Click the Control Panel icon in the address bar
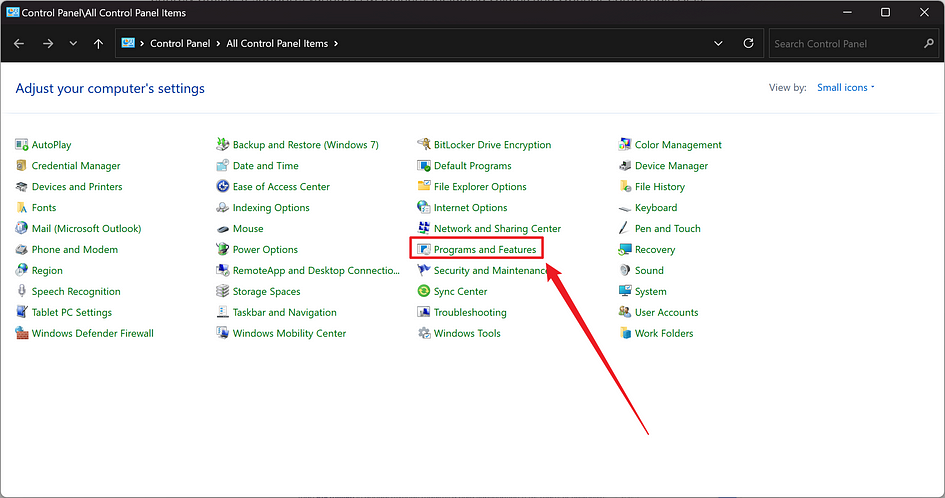This screenshot has width=945, height=498. point(128,43)
